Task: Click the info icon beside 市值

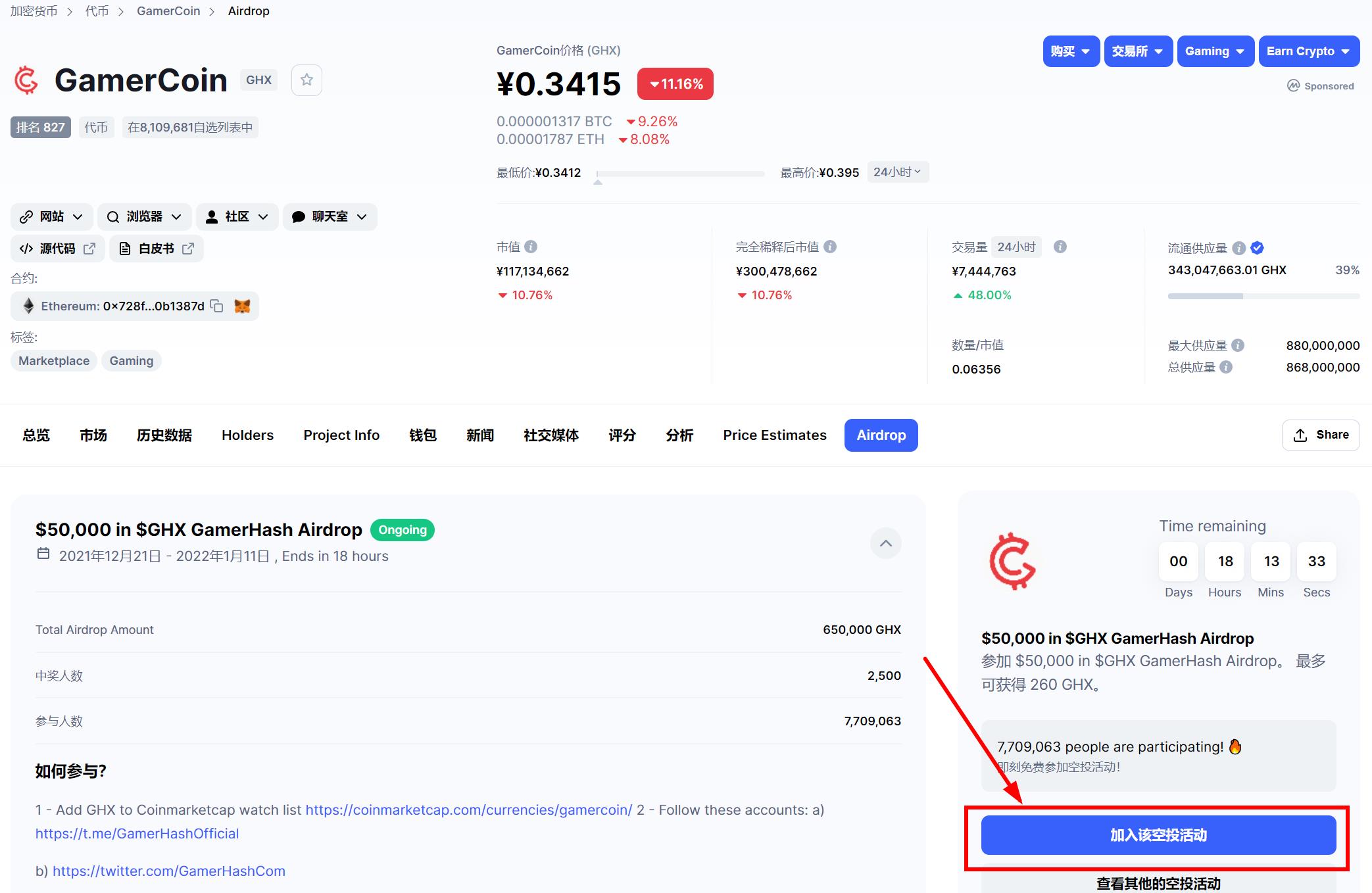Action: pos(531,247)
